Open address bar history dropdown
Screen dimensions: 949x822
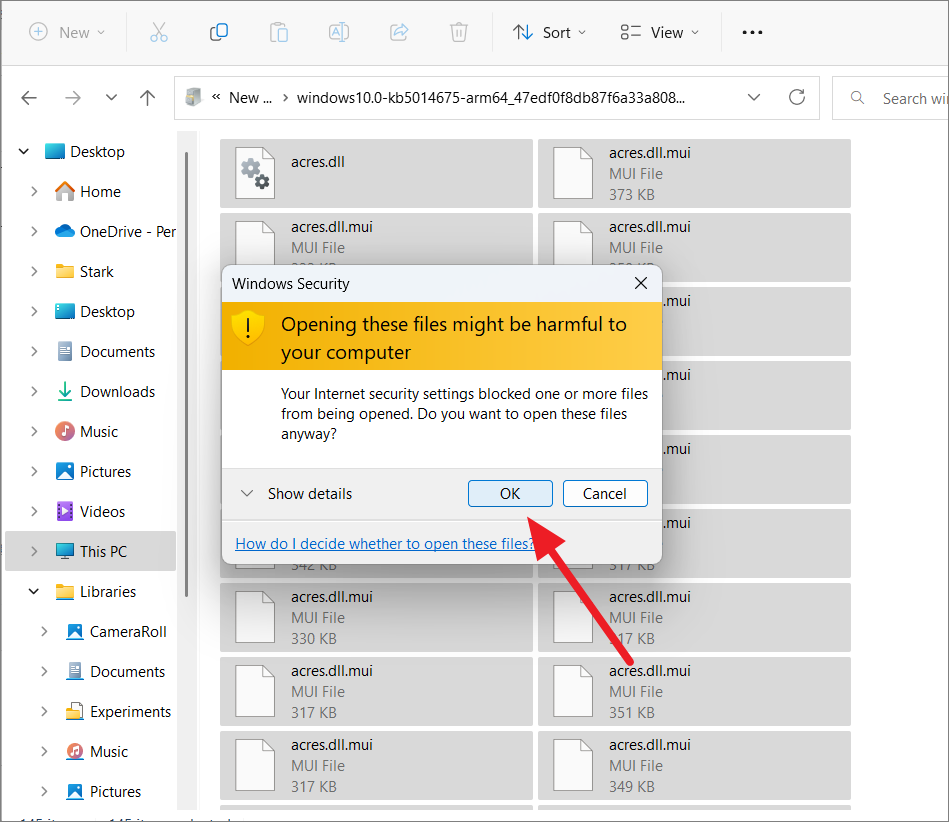tap(754, 97)
